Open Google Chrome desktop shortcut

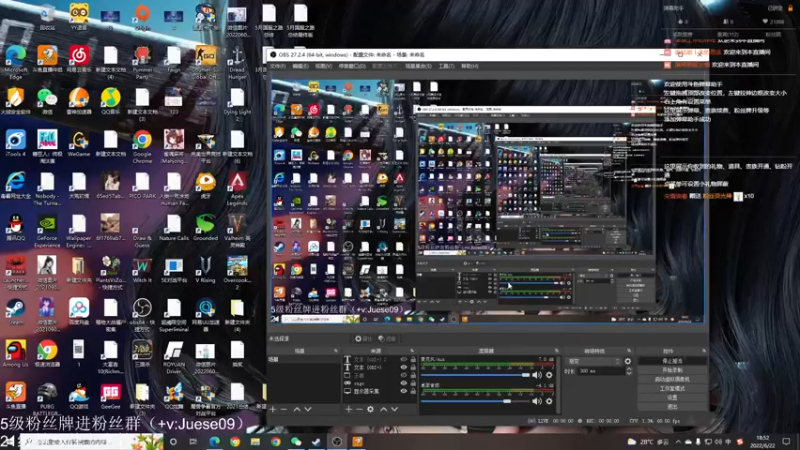(142, 146)
